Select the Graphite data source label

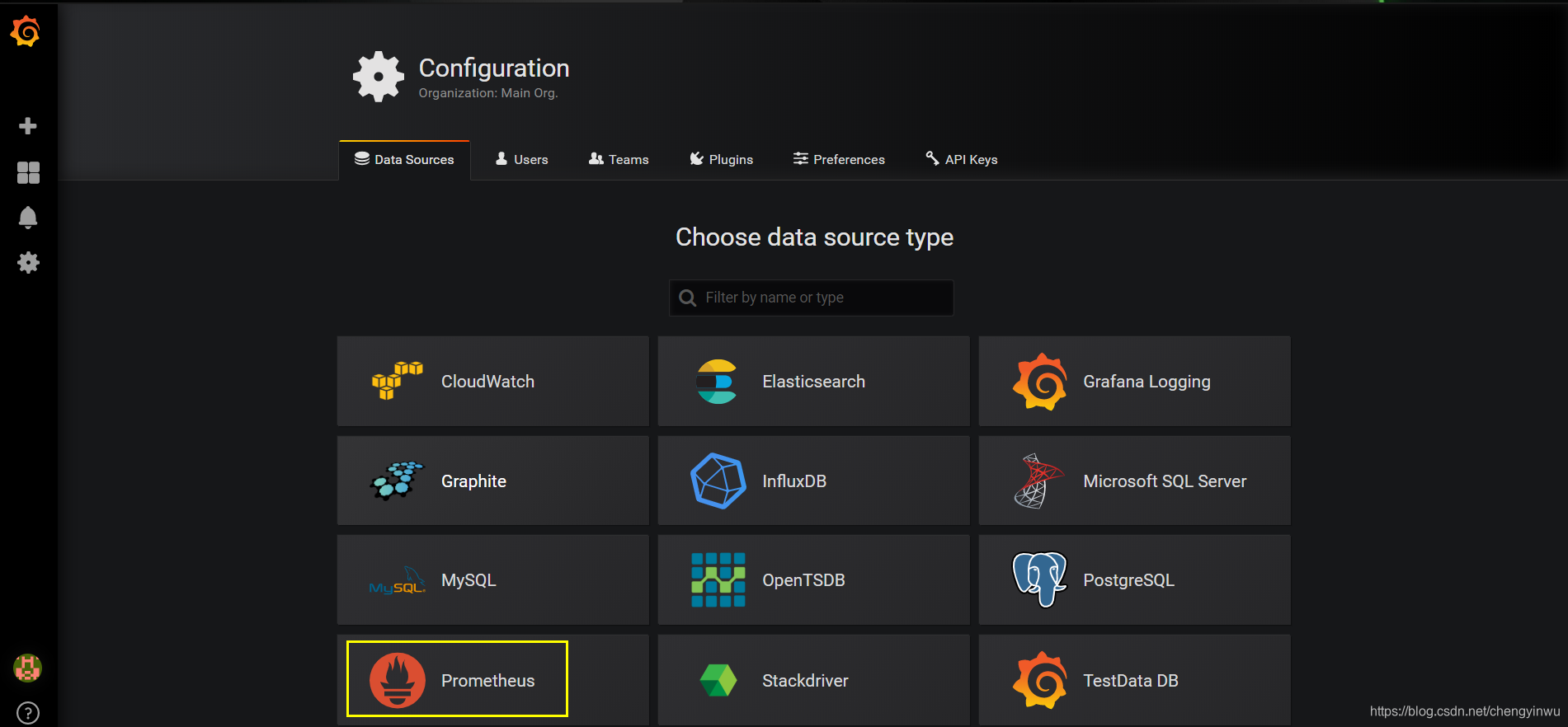[473, 481]
